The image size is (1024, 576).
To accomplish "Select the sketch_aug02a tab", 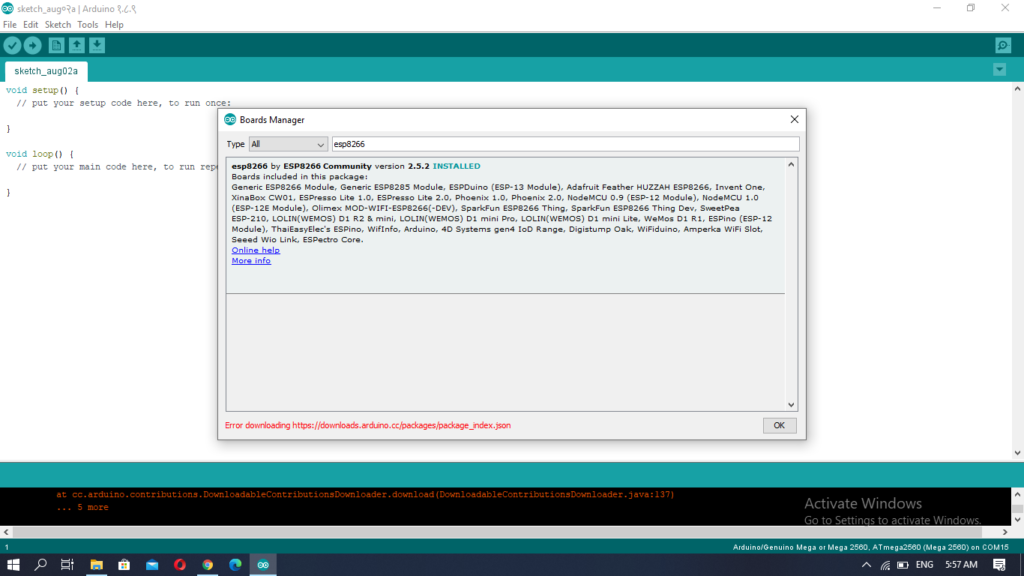I will click(x=46, y=71).
